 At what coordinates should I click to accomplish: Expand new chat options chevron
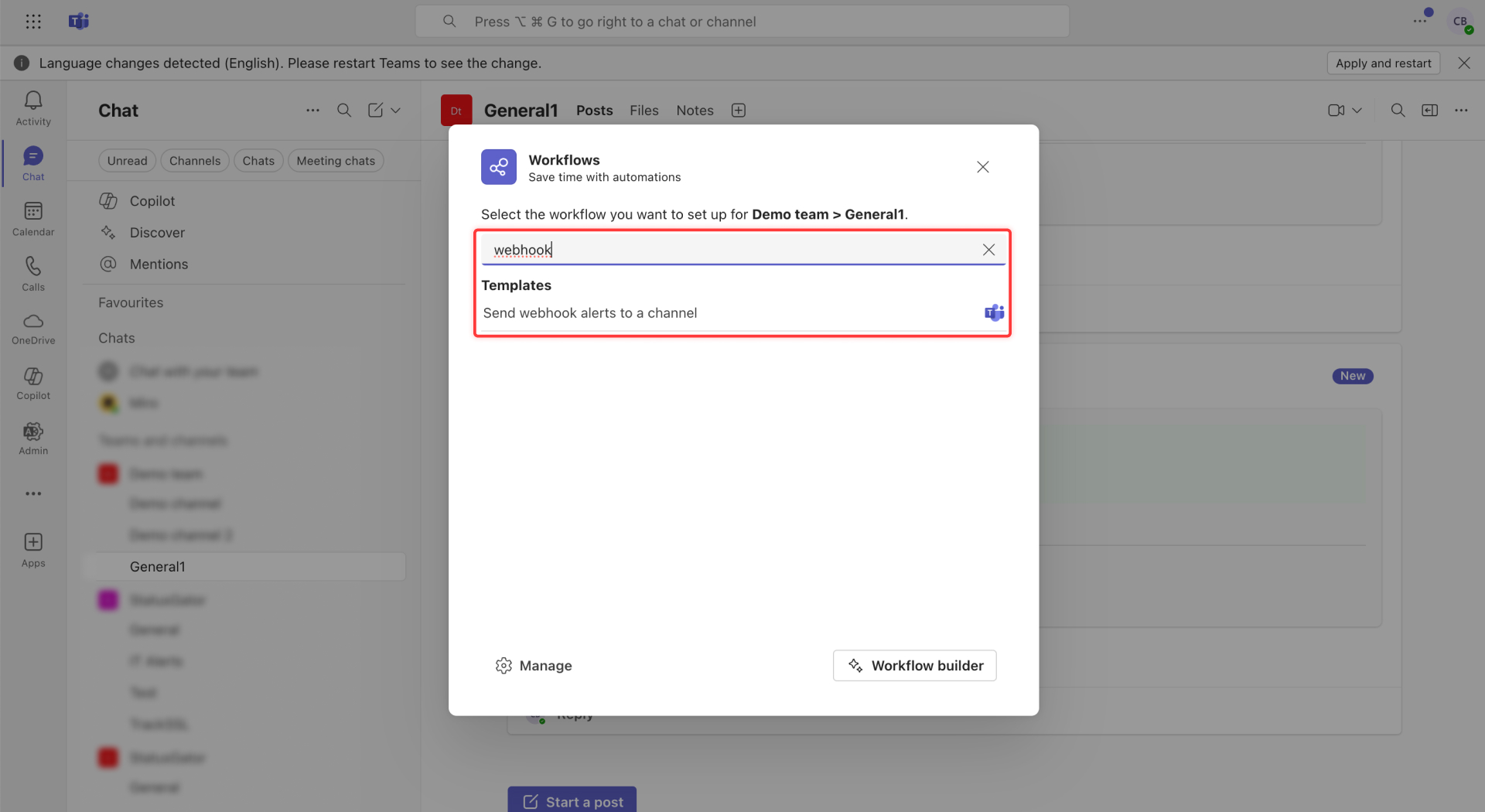[x=396, y=111]
